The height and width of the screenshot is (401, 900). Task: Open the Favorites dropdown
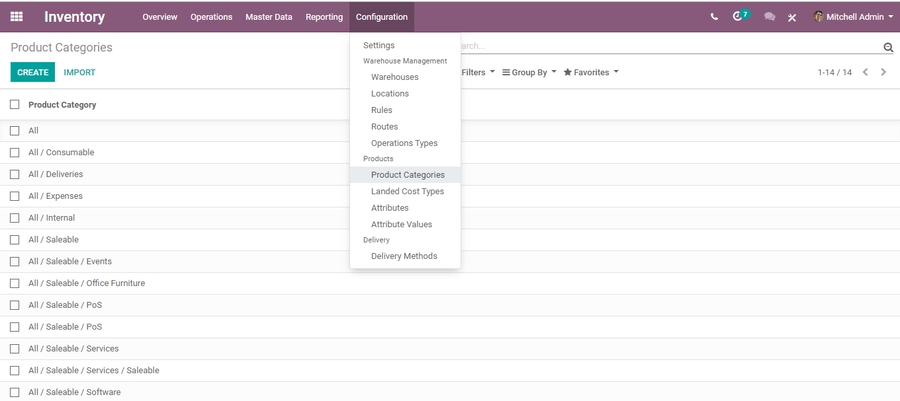pyautogui.click(x=591, y=72)
